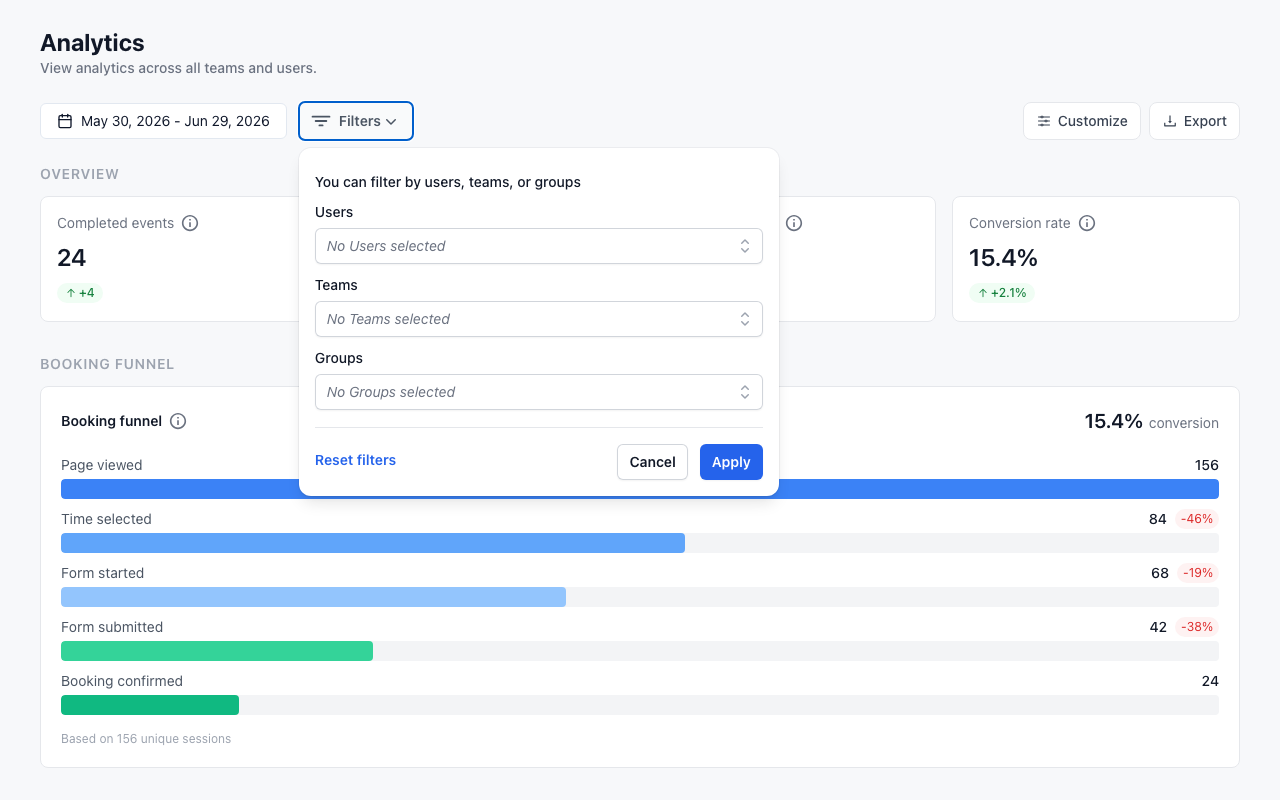Screen dimensions: 1280x800
Task: Click the partially hidden info icon beside filter panel
Action: [x=794, y=223]
